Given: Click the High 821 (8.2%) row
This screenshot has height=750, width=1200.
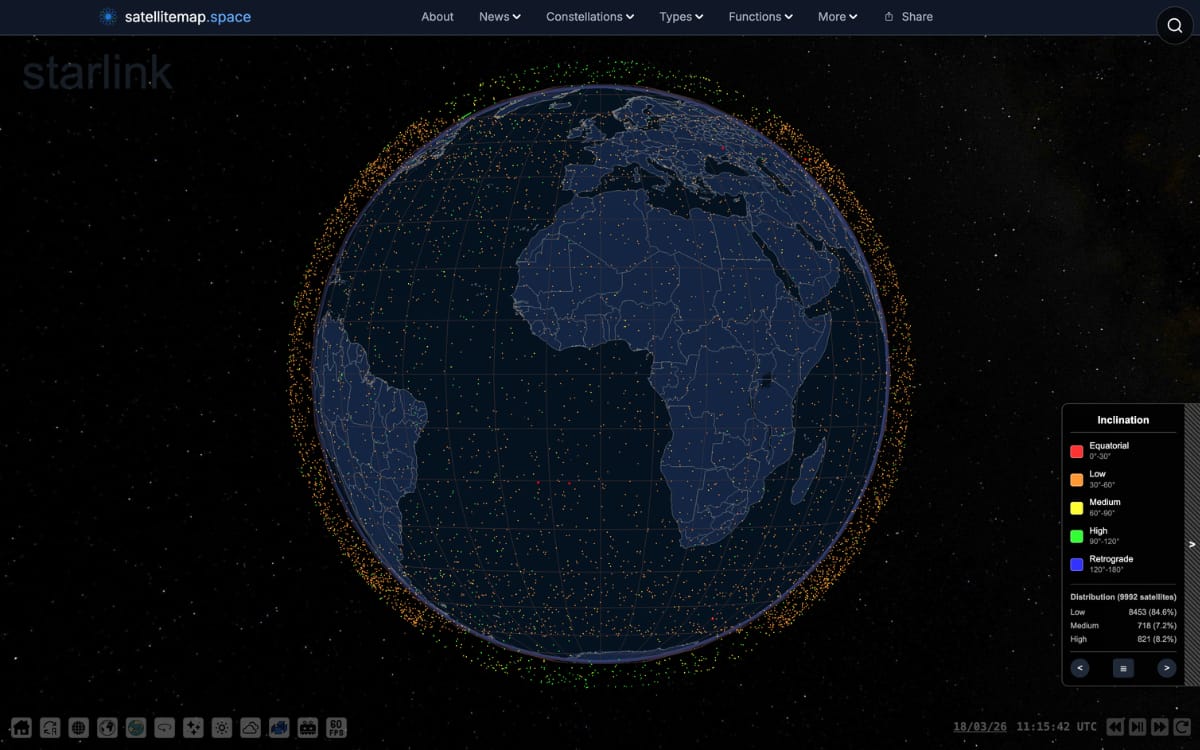Looking at the screenshot, I should (x=1123, y=639).
